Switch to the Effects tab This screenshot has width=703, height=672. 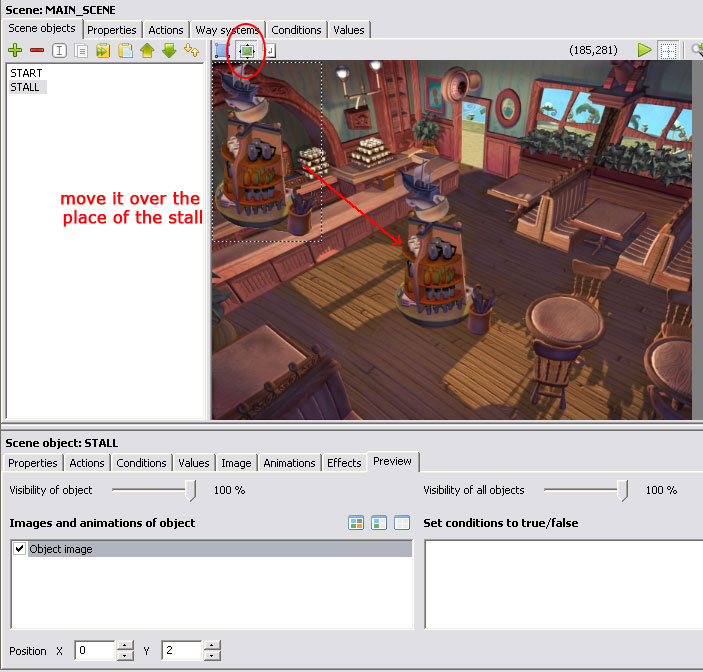(x=344, y=463)
